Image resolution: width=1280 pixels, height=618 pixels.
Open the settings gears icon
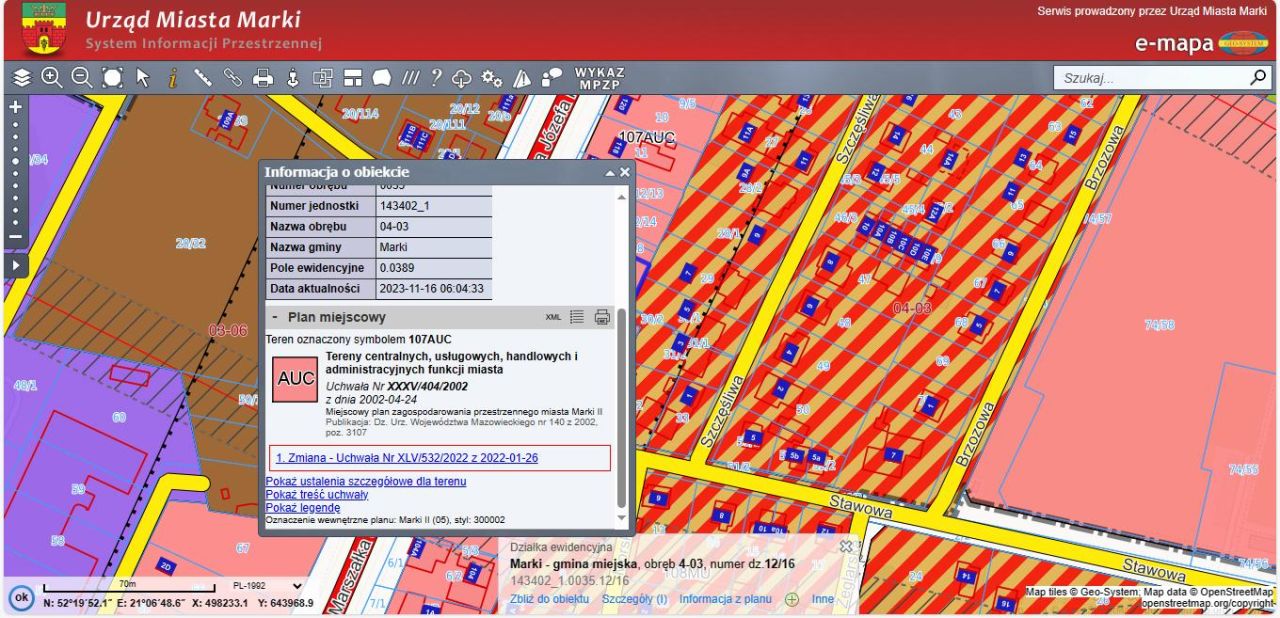coord(491,77)
